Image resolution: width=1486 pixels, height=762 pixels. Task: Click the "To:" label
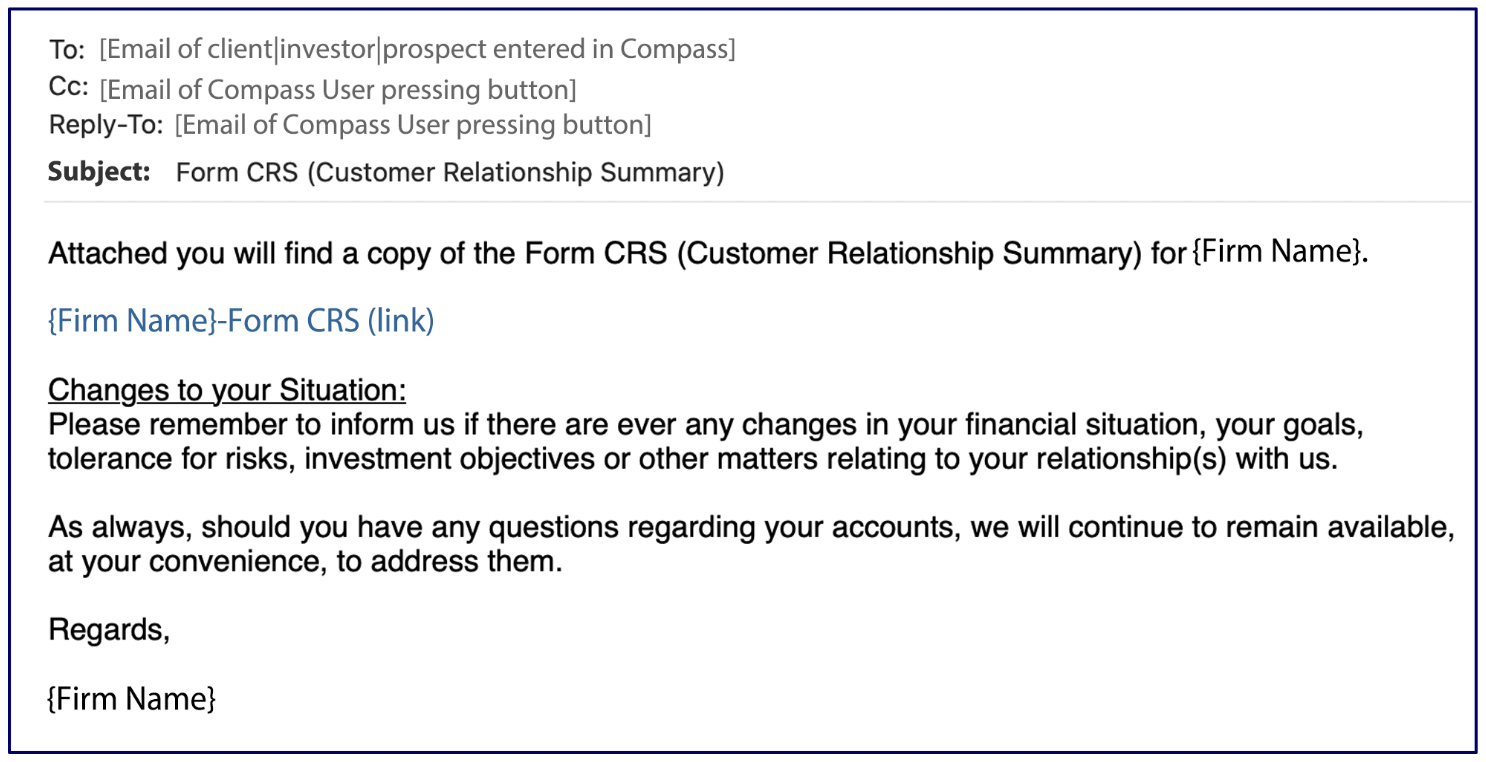point(67,50)
